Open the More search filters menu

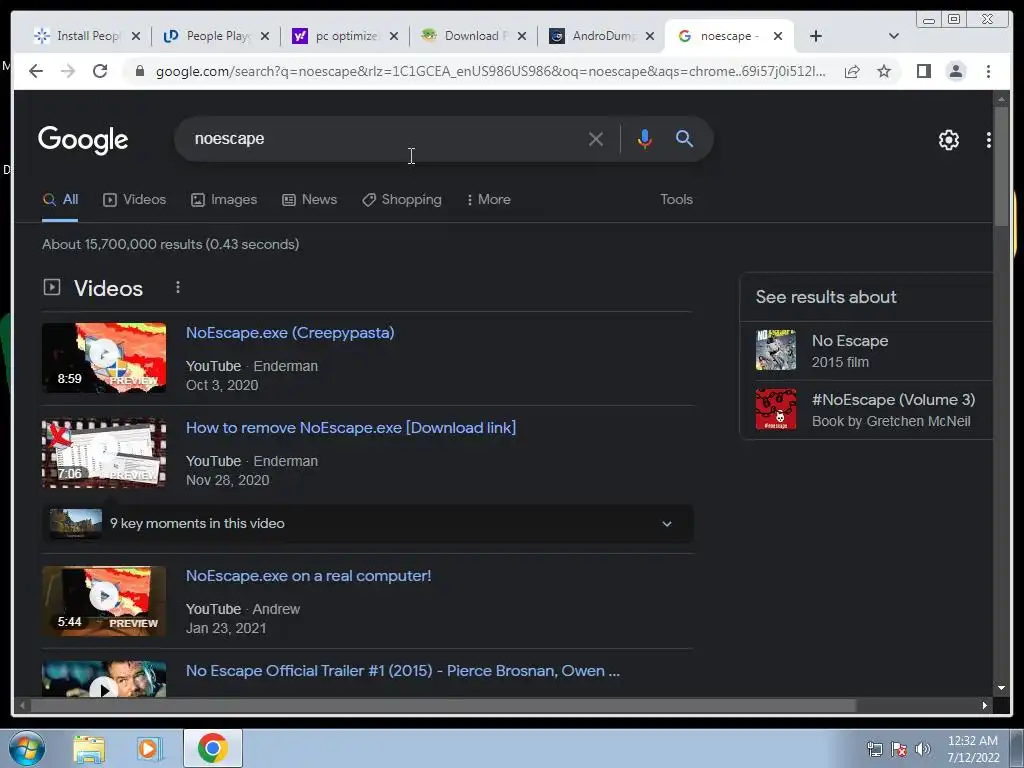click(488, 200)
